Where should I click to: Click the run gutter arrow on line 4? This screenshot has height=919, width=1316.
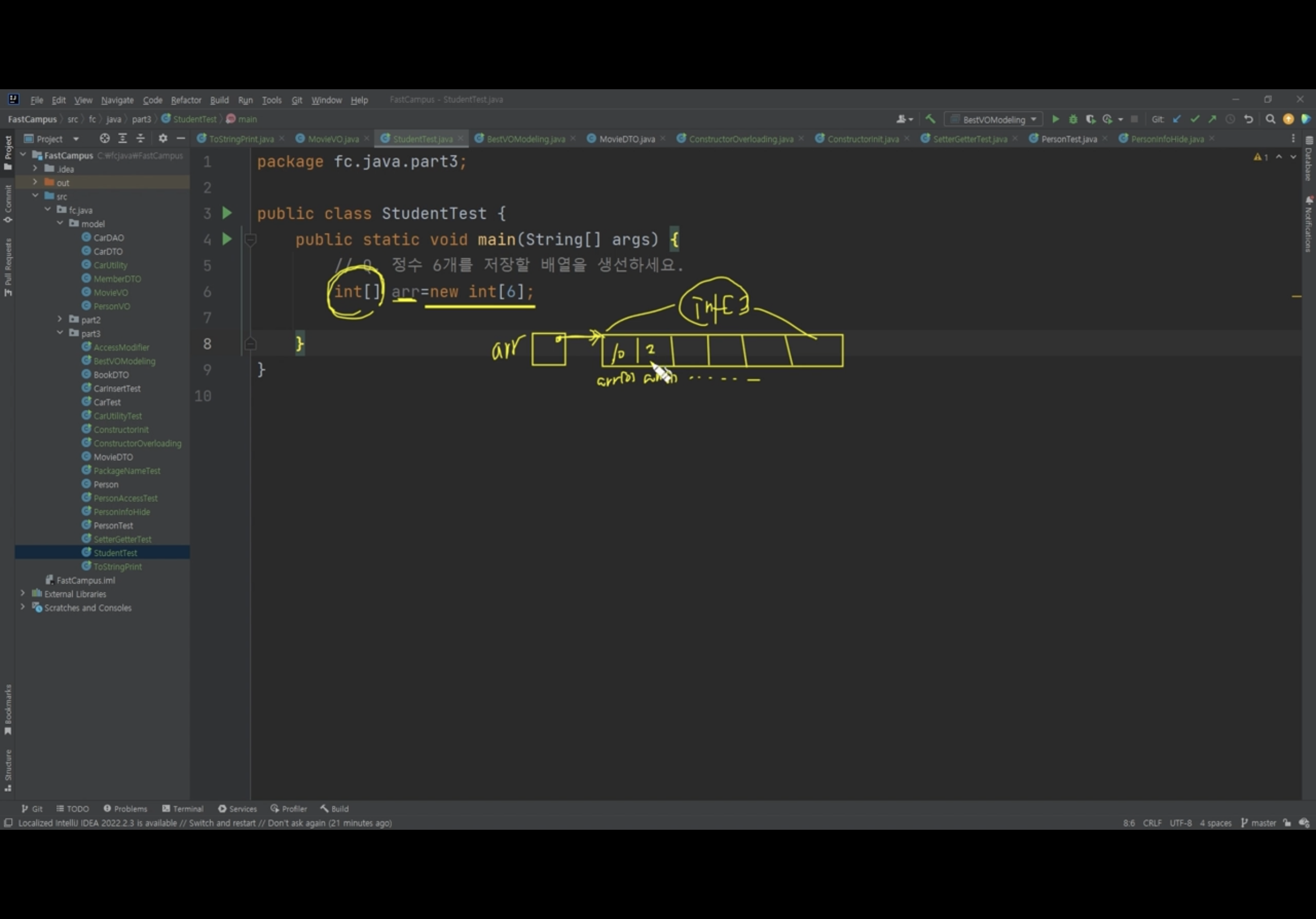tap(227, 239)
